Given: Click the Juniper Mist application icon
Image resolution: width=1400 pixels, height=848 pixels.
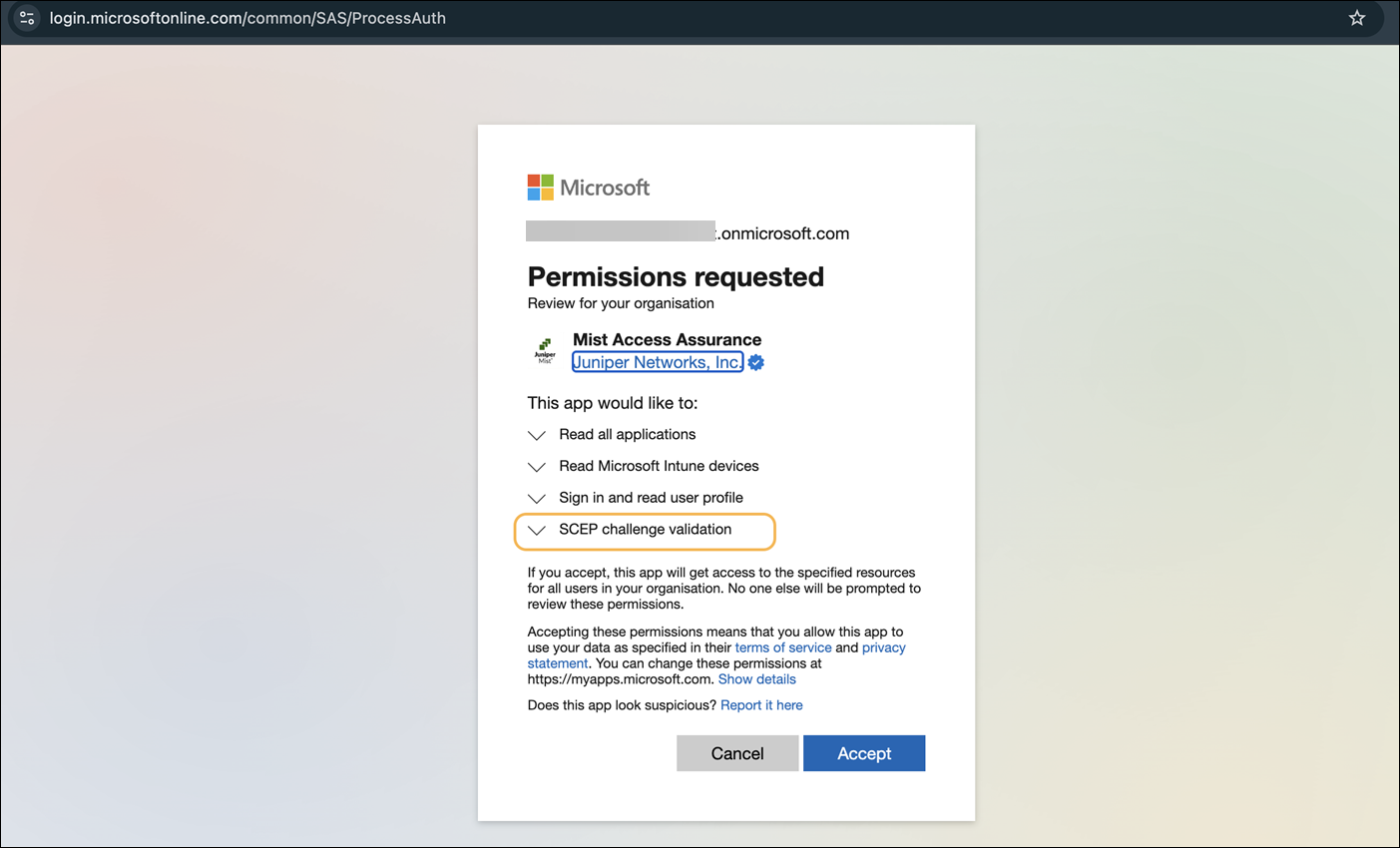Looking at the screenshot, I should 545,350.
